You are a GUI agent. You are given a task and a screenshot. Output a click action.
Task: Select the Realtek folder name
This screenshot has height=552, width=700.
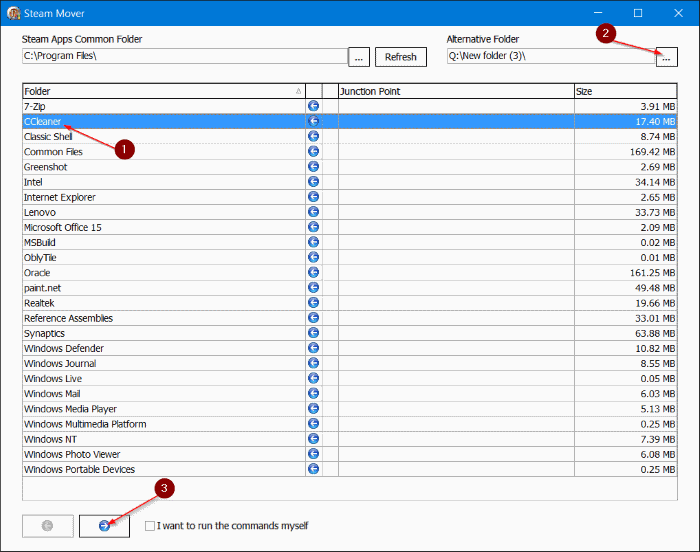point(39,303)
